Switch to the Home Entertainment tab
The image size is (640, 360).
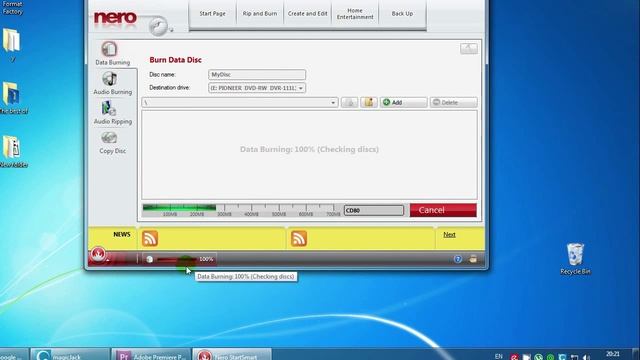pyautogui.click(x=355, y=13)
